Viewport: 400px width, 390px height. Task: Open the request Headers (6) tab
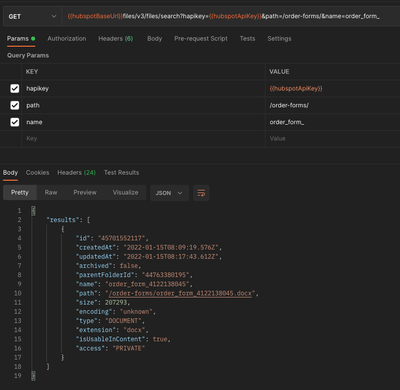pos(116,39)
